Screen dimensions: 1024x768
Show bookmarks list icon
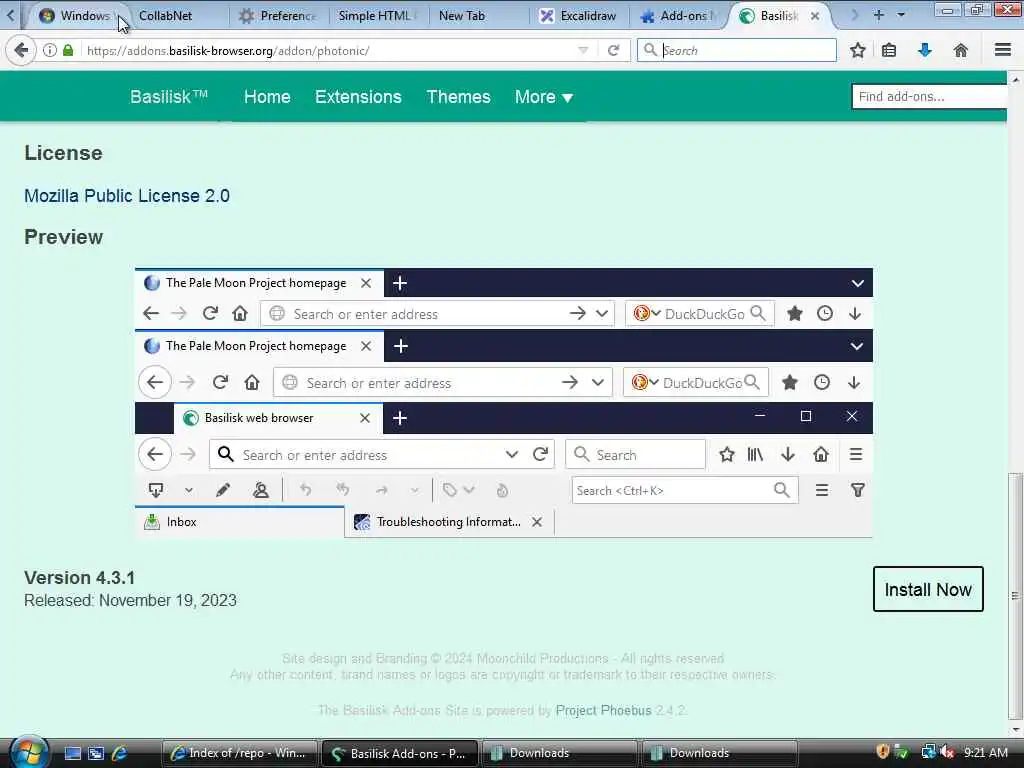[889, 50]
